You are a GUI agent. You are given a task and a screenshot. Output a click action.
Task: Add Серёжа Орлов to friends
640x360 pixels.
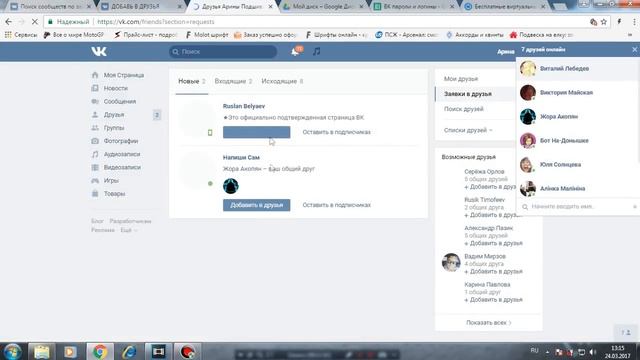pos(490,187)
